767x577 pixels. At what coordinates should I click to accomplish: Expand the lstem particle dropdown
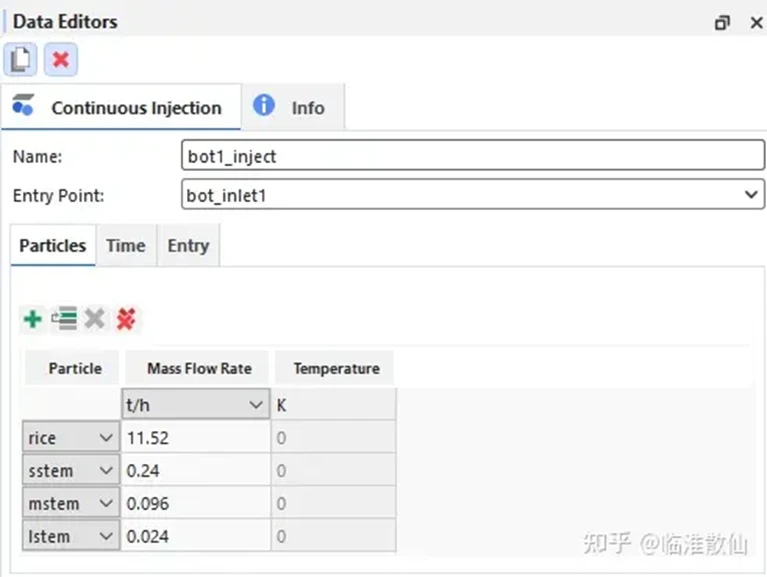click(71, 536)
